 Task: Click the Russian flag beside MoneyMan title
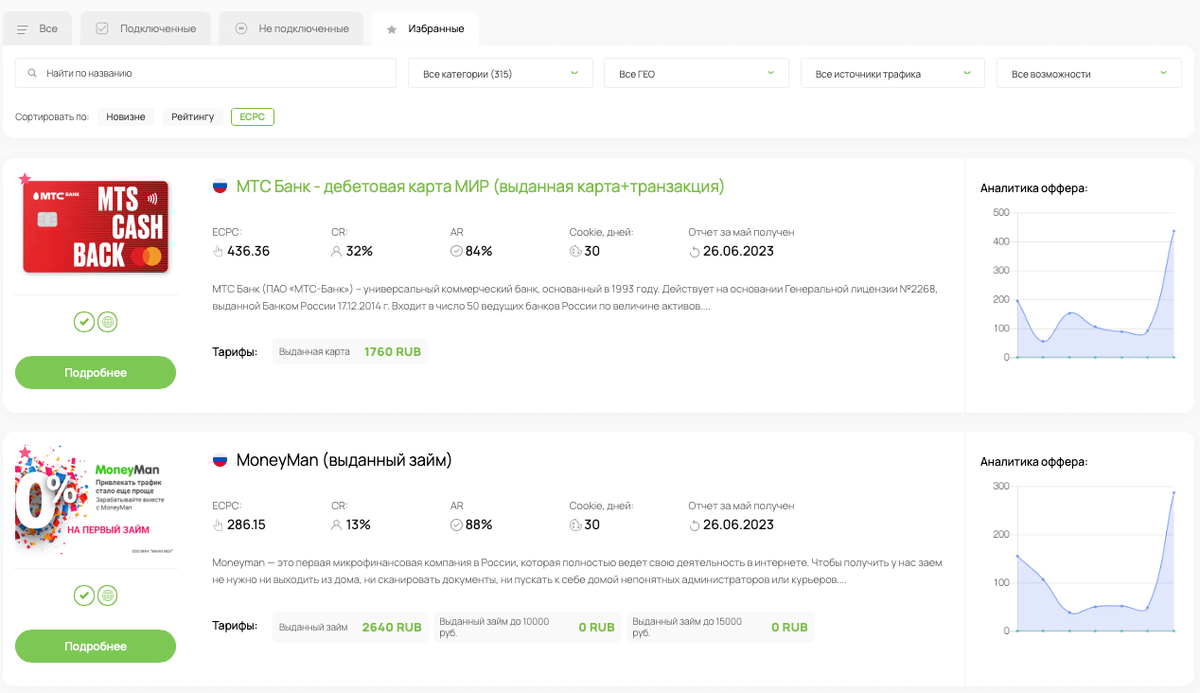tap(220, 461)
